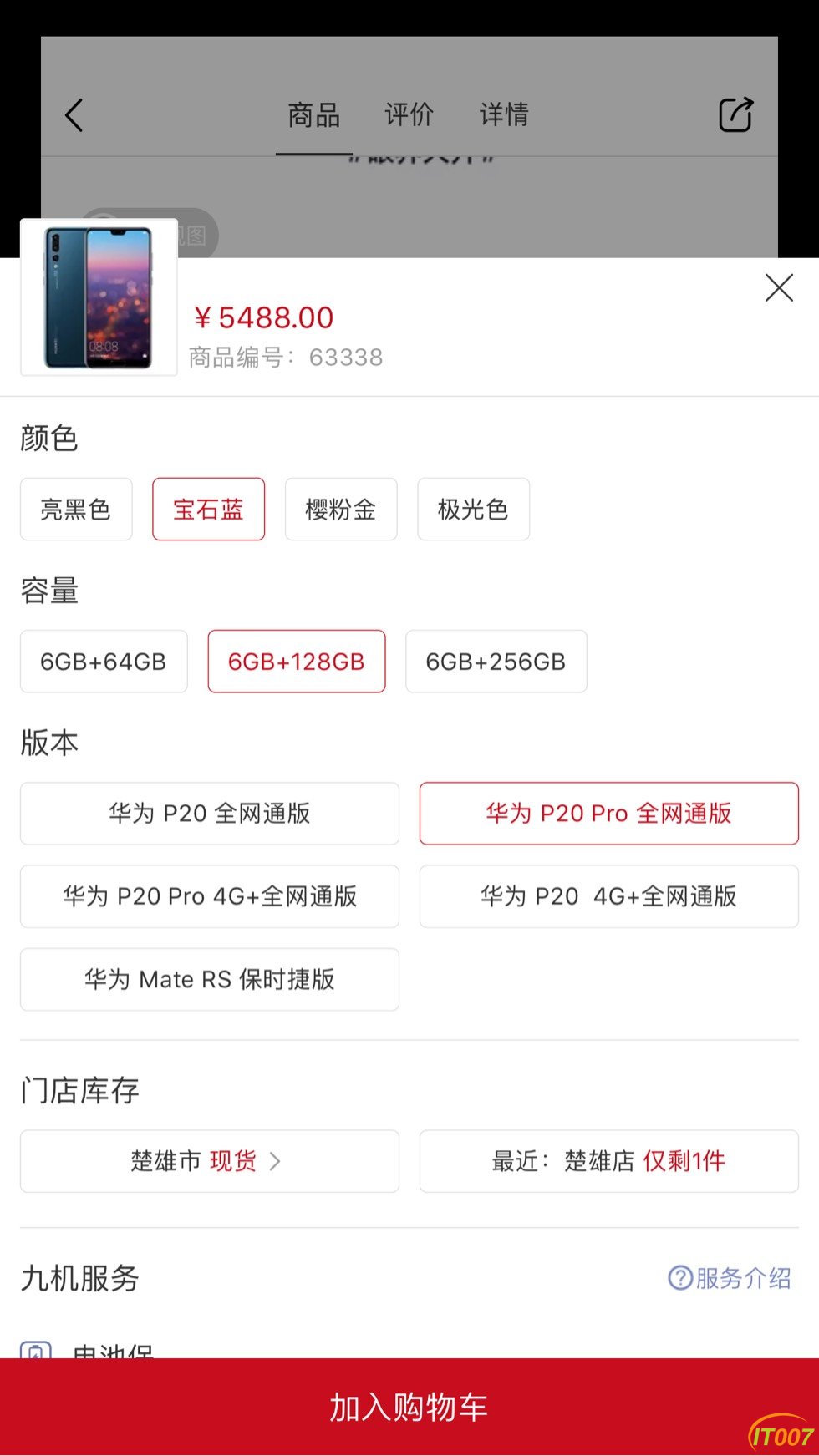Tap 加入购物车 button
The image size is (819, 1456).
click(x=409, y=1407)
